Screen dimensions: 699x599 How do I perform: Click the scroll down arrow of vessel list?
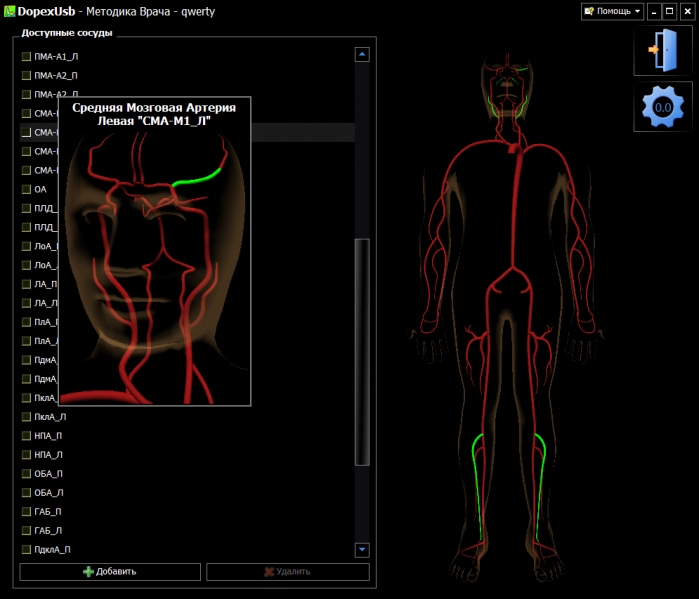[362, 549]
